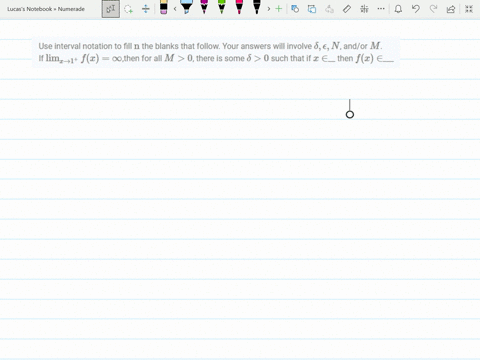
Task: Open the notifications bell
Action: (398, 9)
